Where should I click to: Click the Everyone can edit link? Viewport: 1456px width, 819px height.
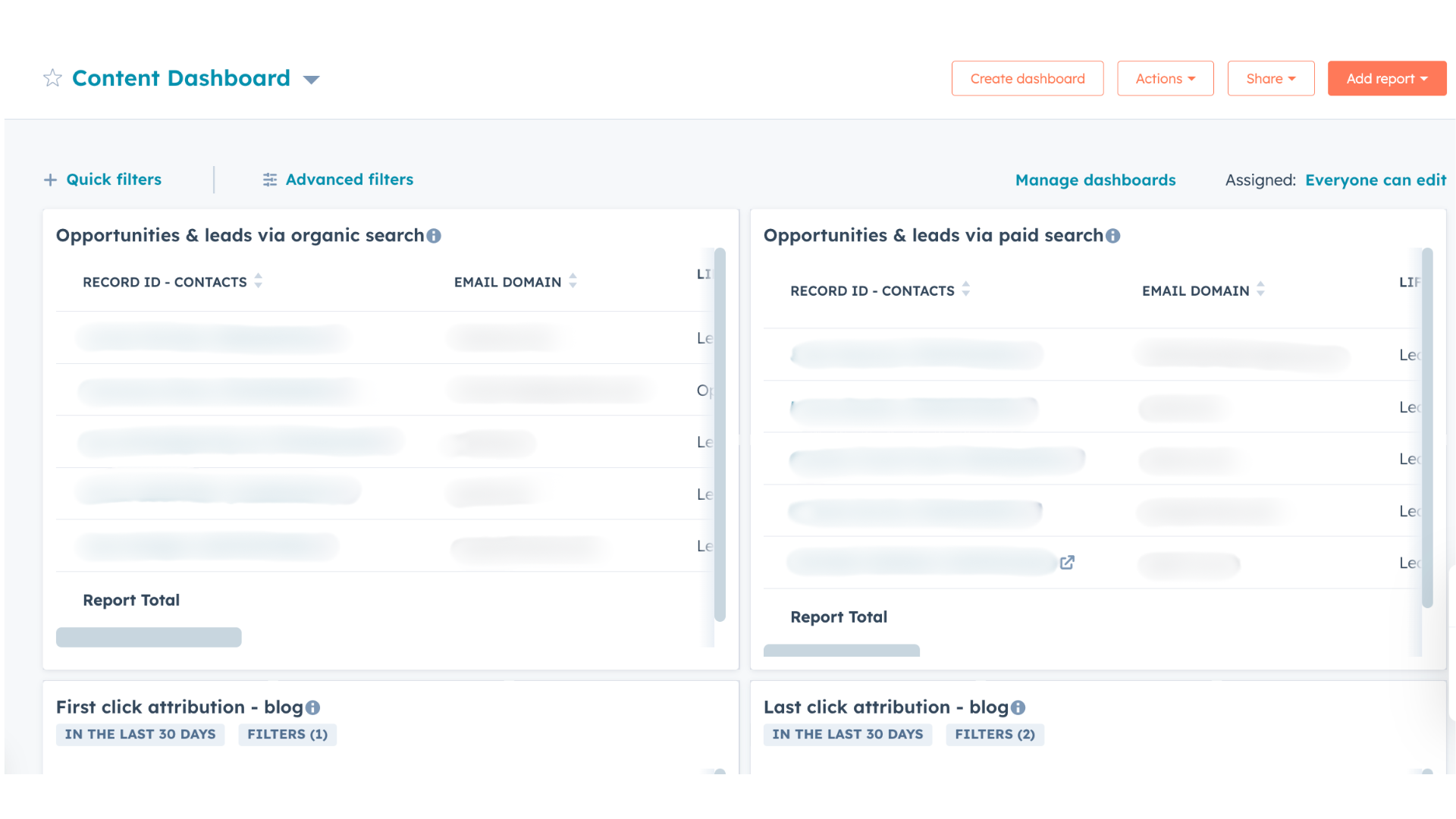tap(1376, 180)
